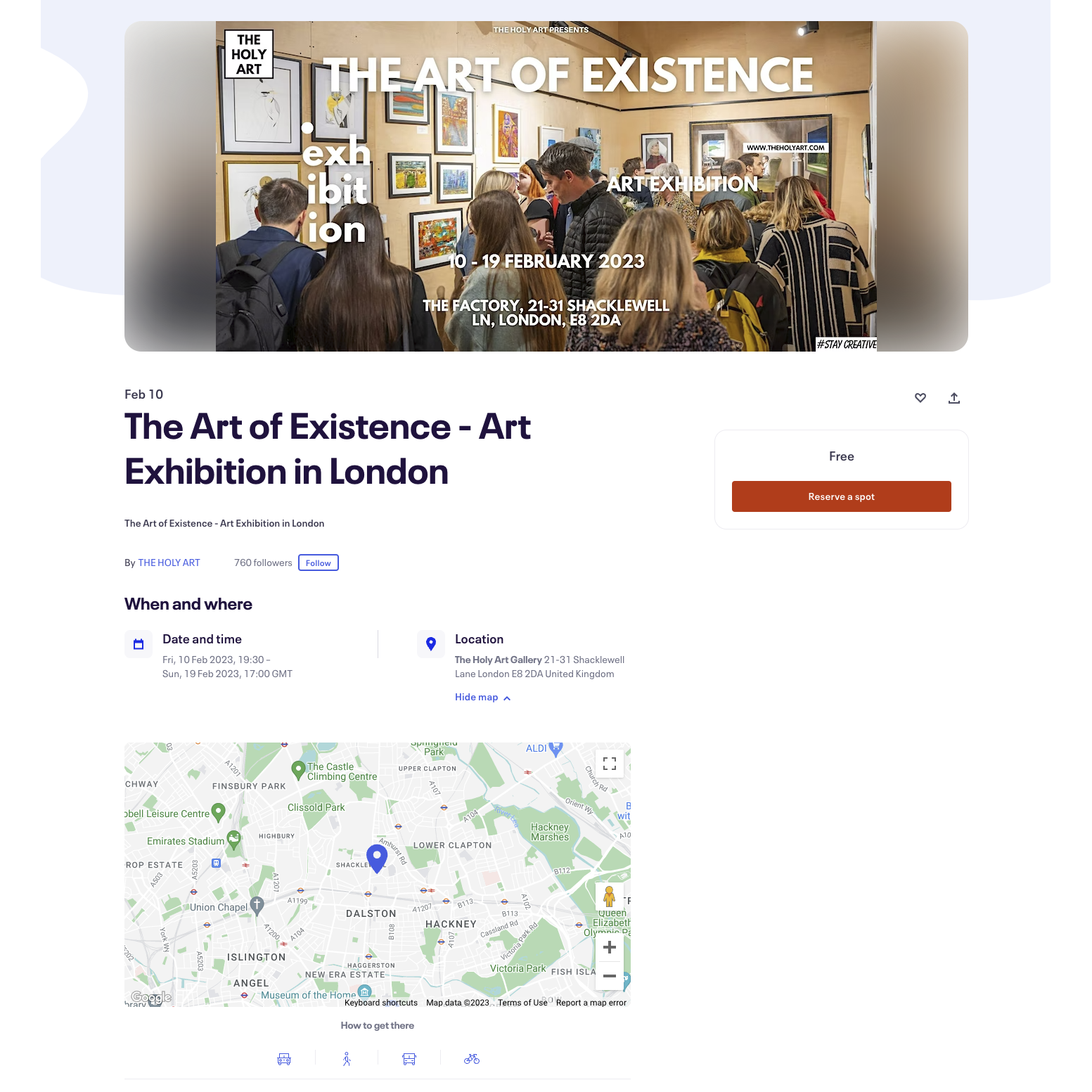Select the Street View pegman icon

click(610, 897)
